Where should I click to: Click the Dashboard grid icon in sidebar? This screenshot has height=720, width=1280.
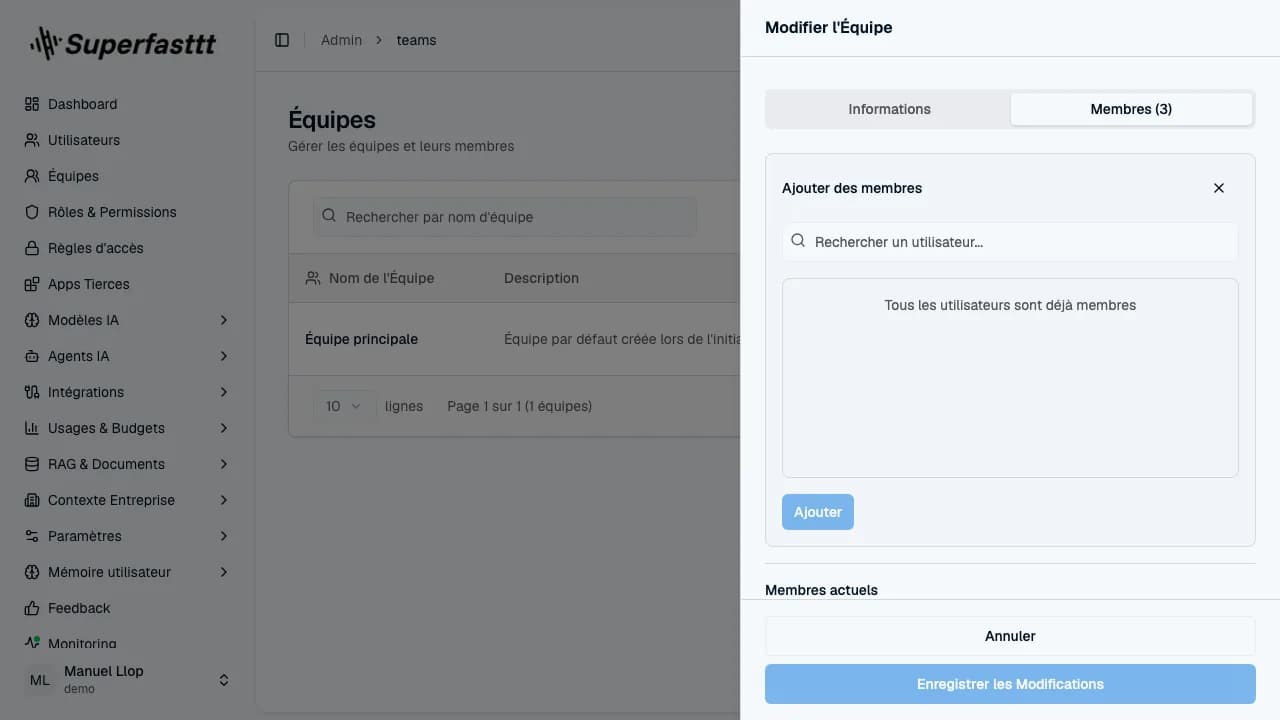pos(32,104)
